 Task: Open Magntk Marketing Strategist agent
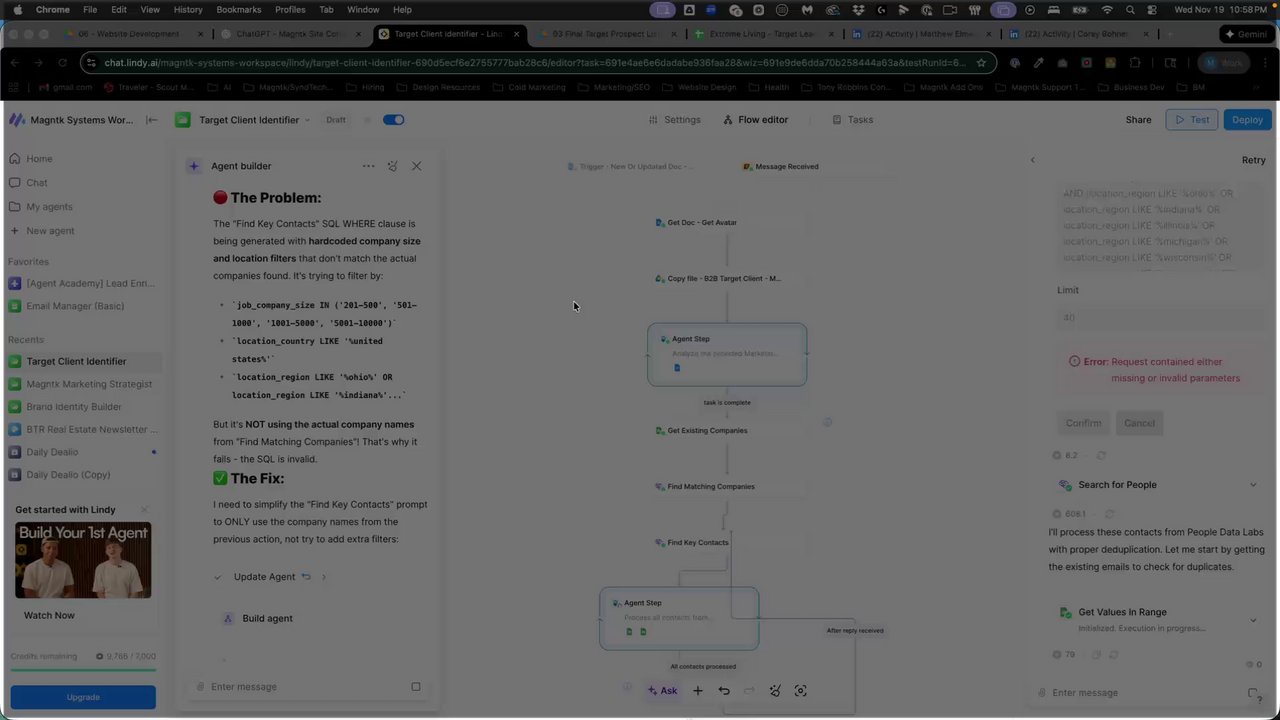(82, 384)
